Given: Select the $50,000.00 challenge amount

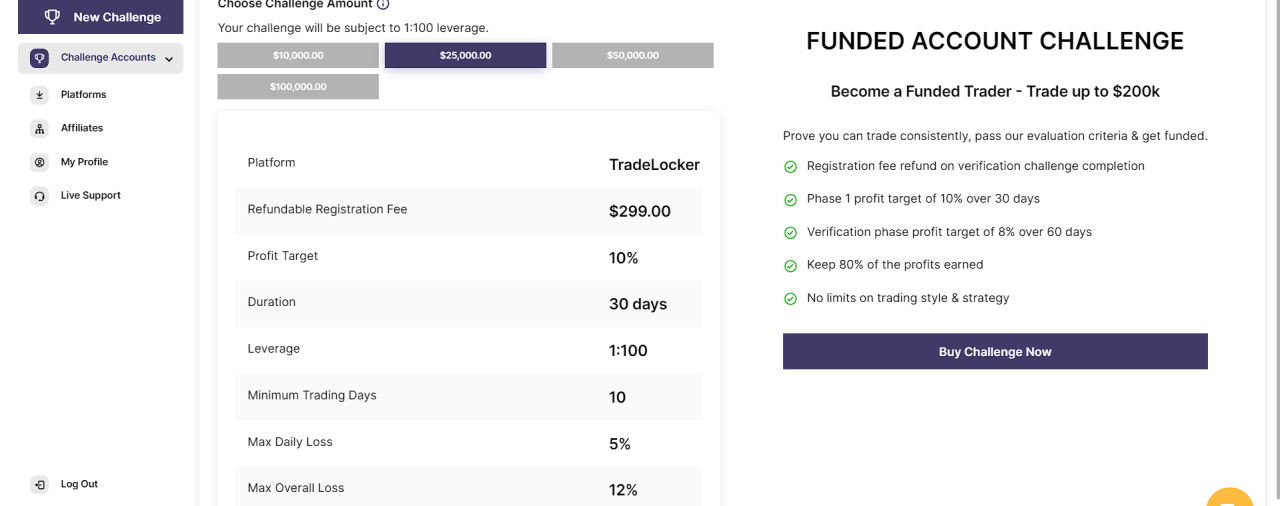Looking at the screenshot, I should click(633, 55).
